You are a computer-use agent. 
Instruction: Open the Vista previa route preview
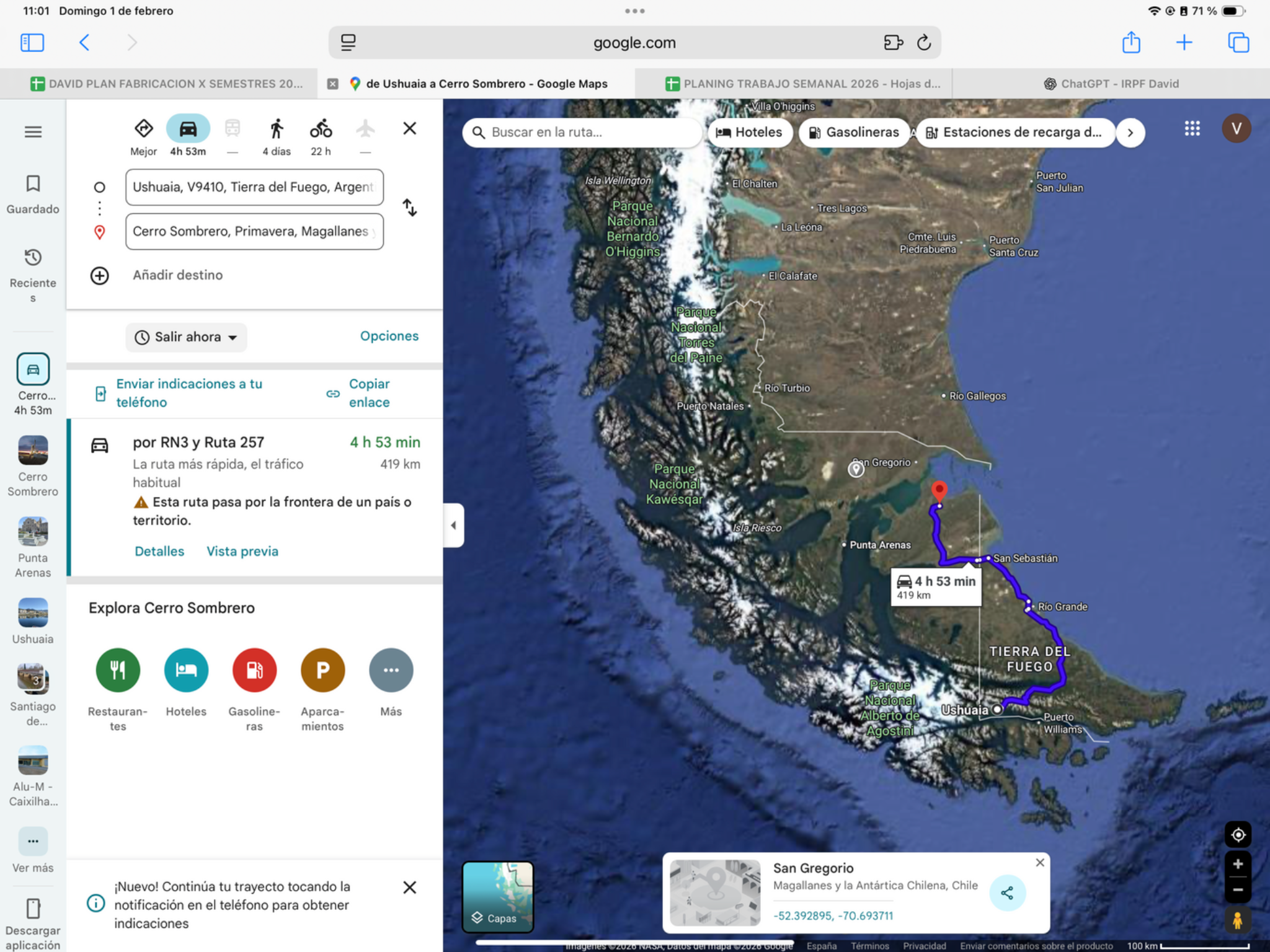point(242,552)
